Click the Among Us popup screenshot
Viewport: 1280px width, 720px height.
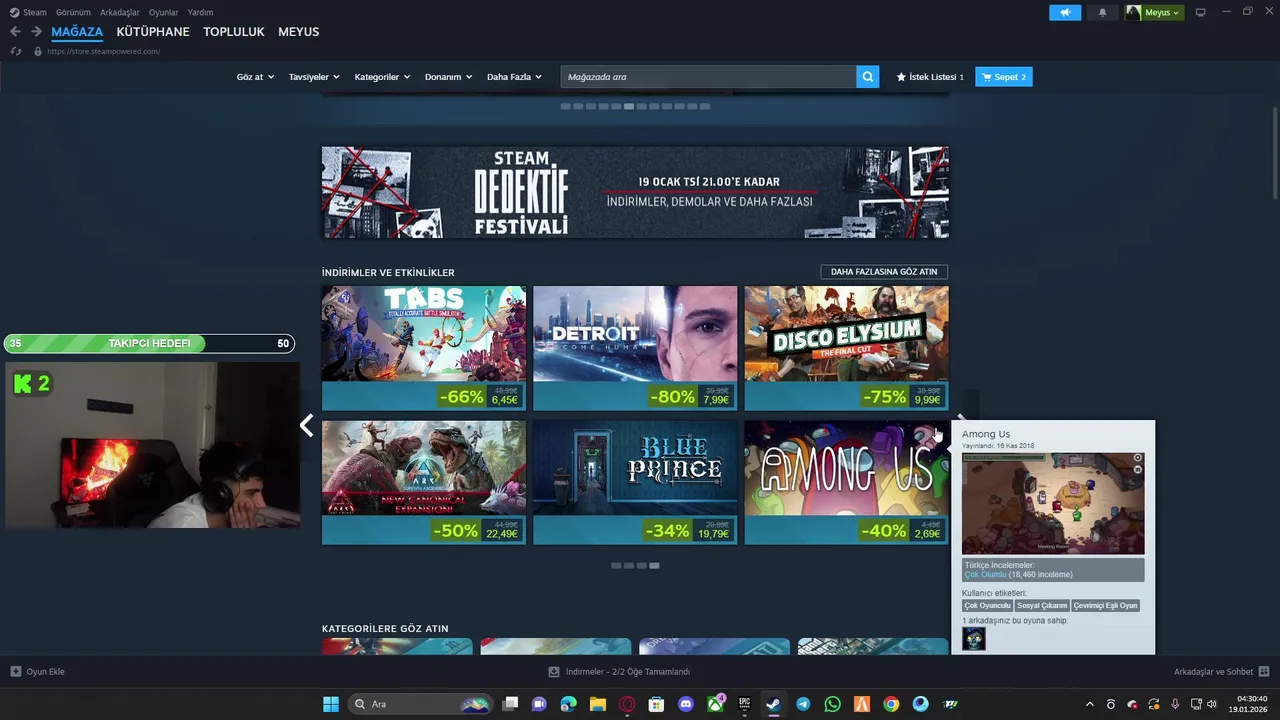pyautogui.click(x=1053, y=503)
